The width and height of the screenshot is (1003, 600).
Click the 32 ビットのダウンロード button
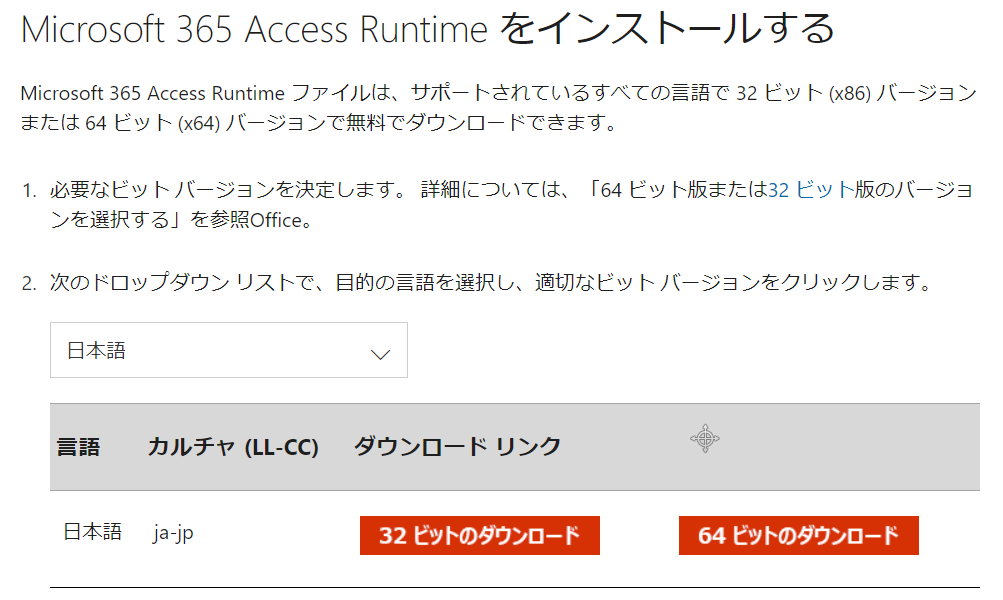coord(479,535)
